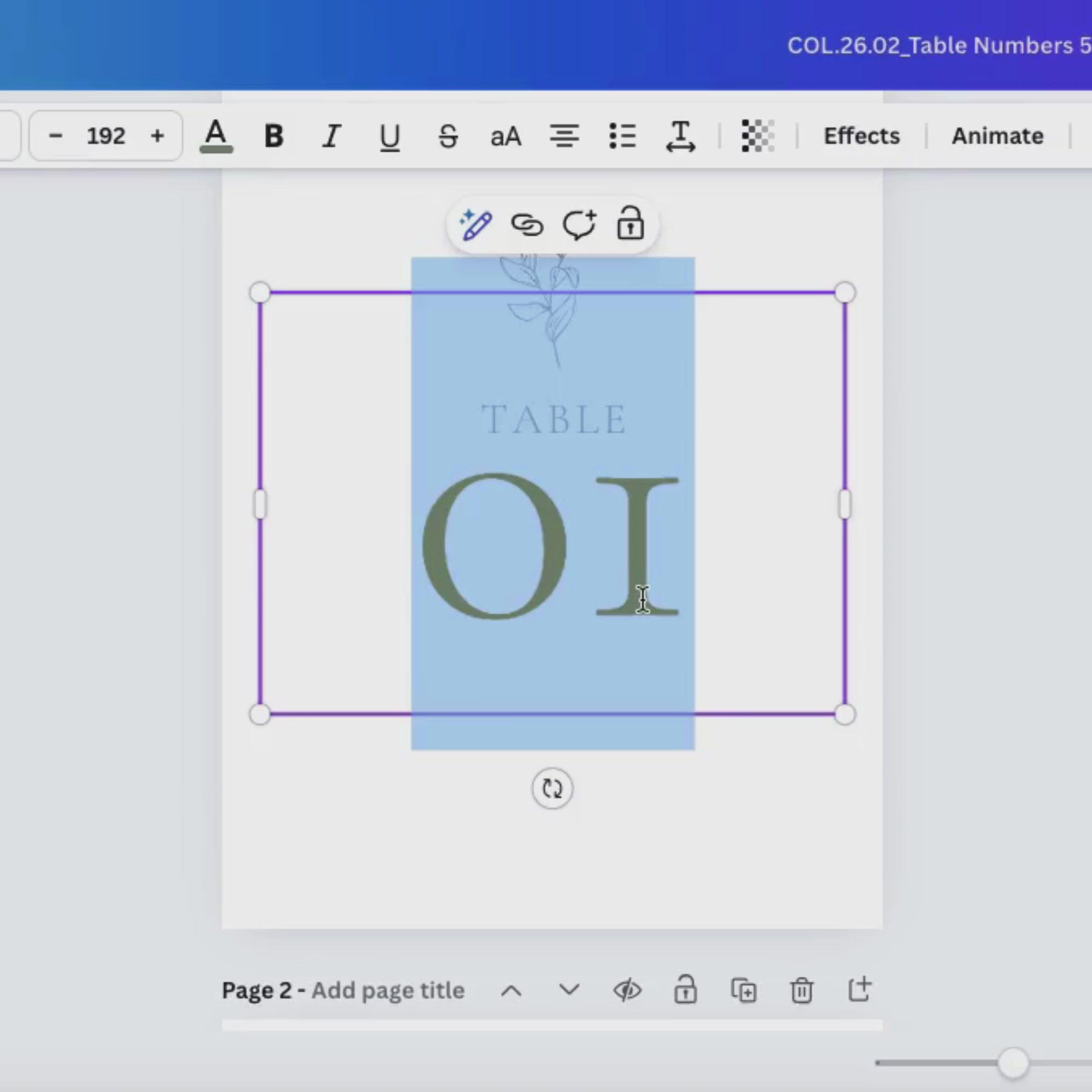Image resolution: width=1092 pixels, height=1092 pixels.
Task: Open text spacing options
Action: point(680,136)
